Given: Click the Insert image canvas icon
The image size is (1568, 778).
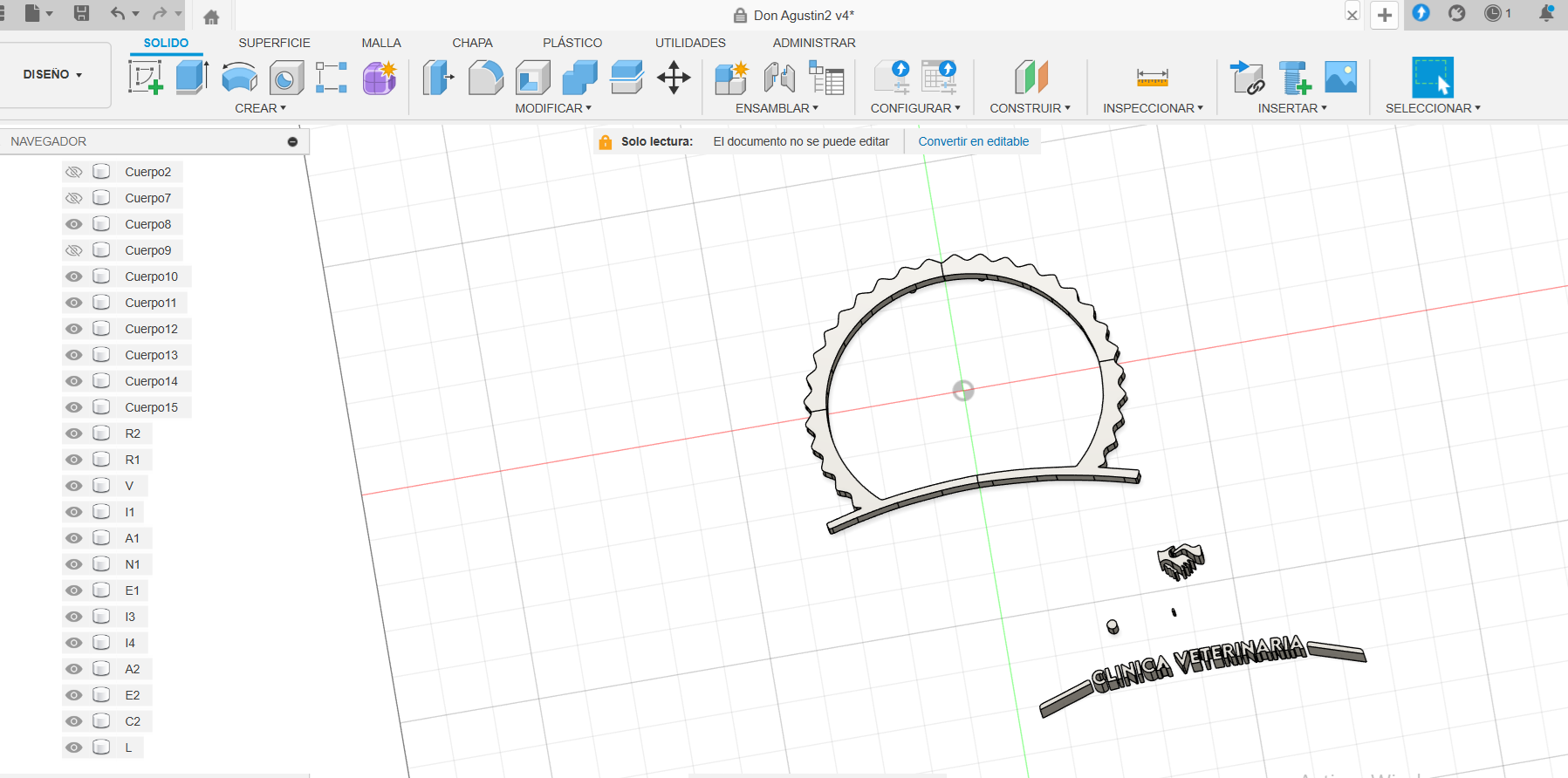Looking at the screenshot, I should [x=1341, y=77].
